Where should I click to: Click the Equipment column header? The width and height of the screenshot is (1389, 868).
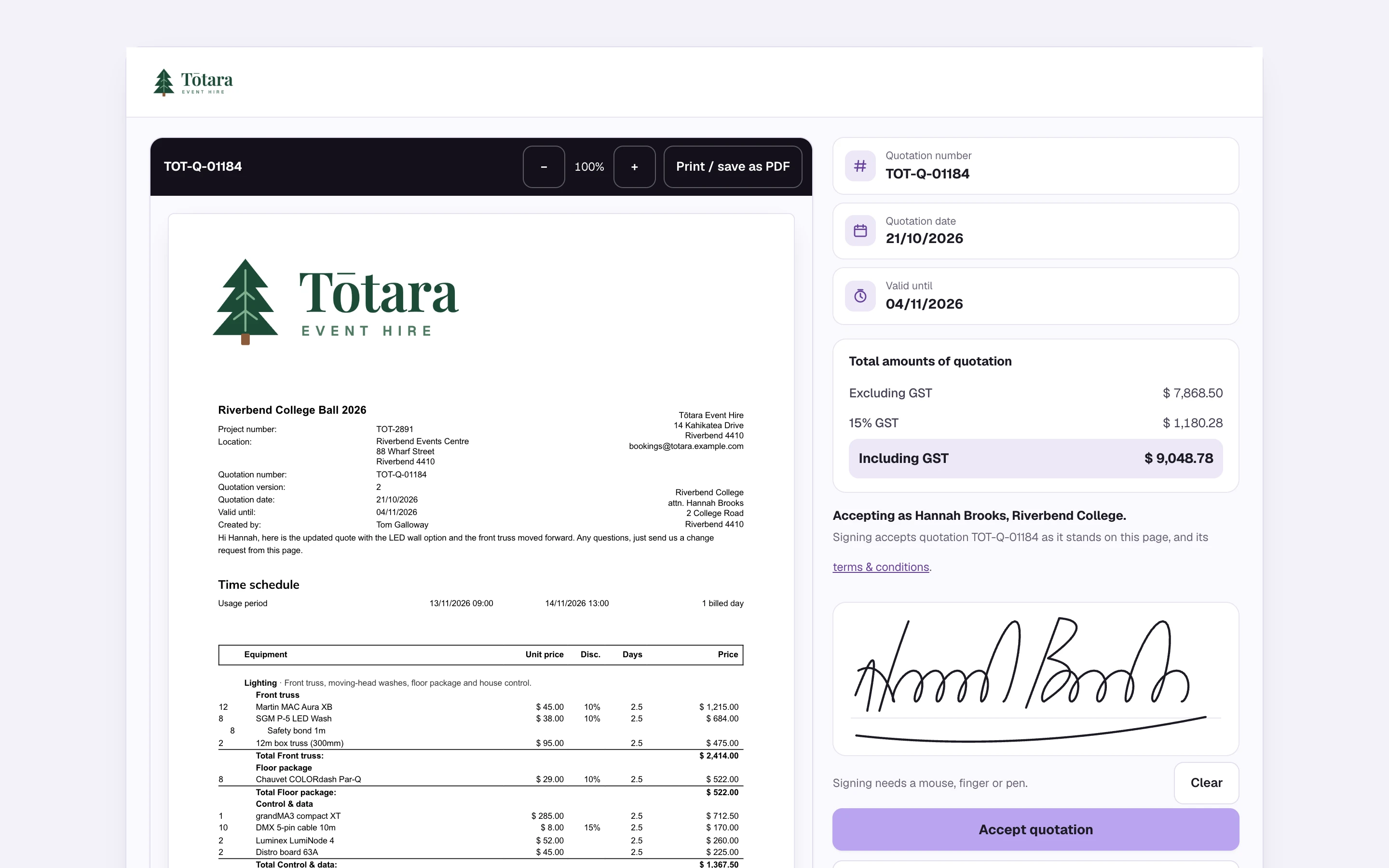[x=265, y=654]
